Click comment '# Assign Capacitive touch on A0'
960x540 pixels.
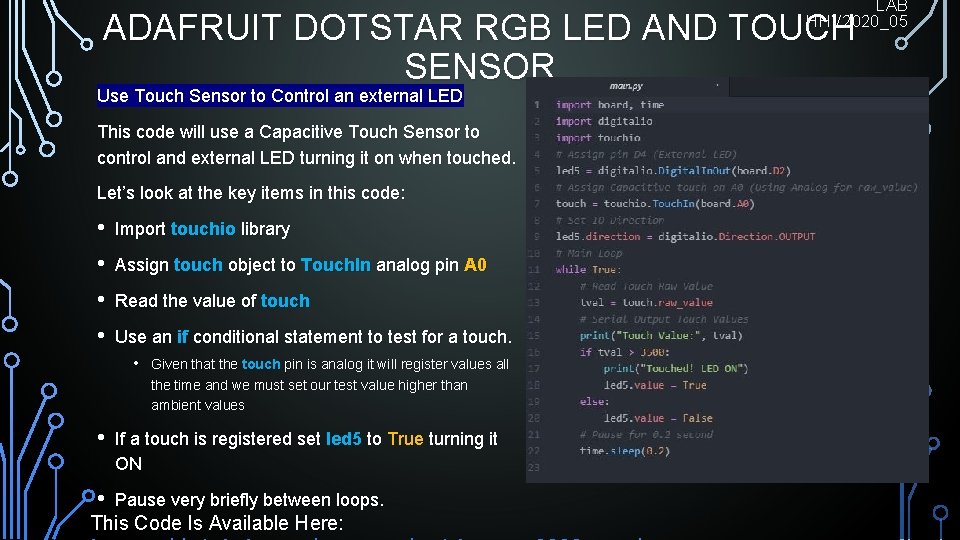pos(737,187)
